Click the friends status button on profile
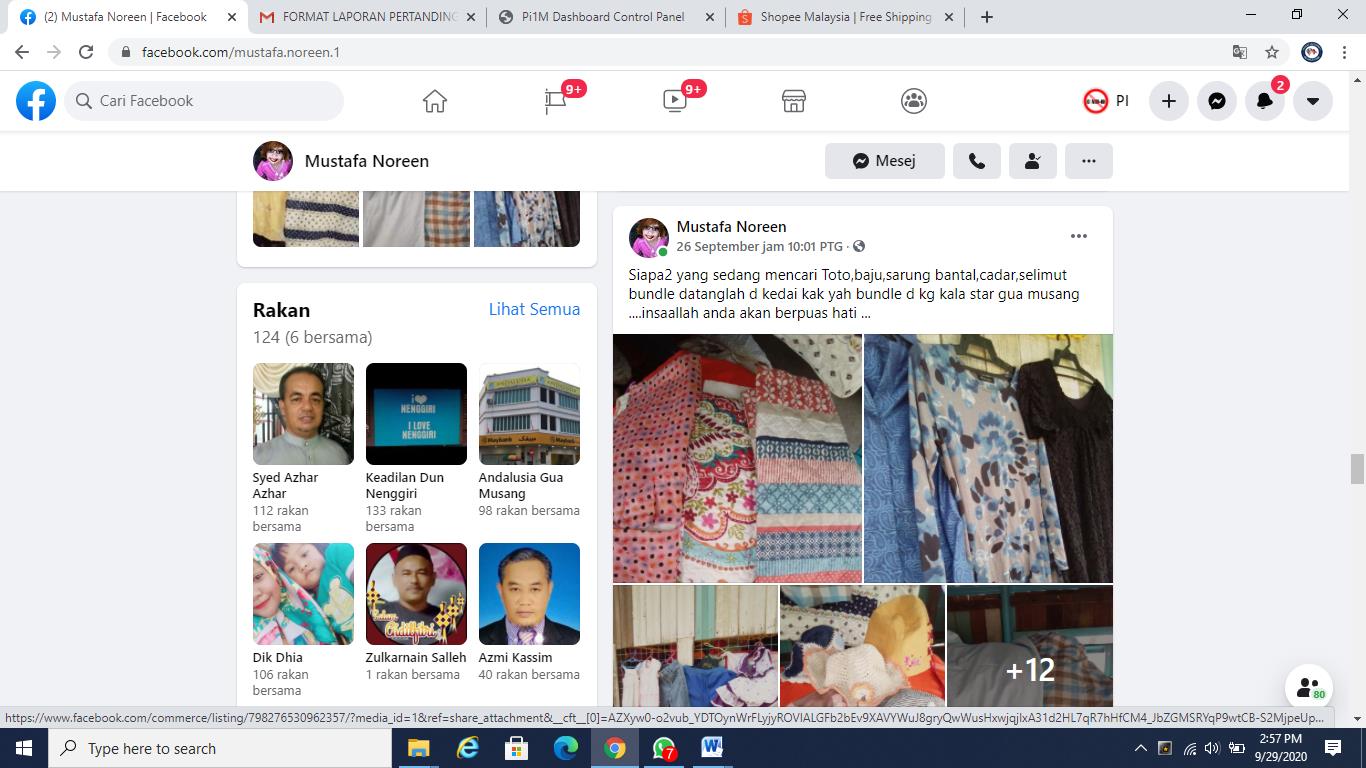Screen dimensions: 1366x768 pos(1033,161)
